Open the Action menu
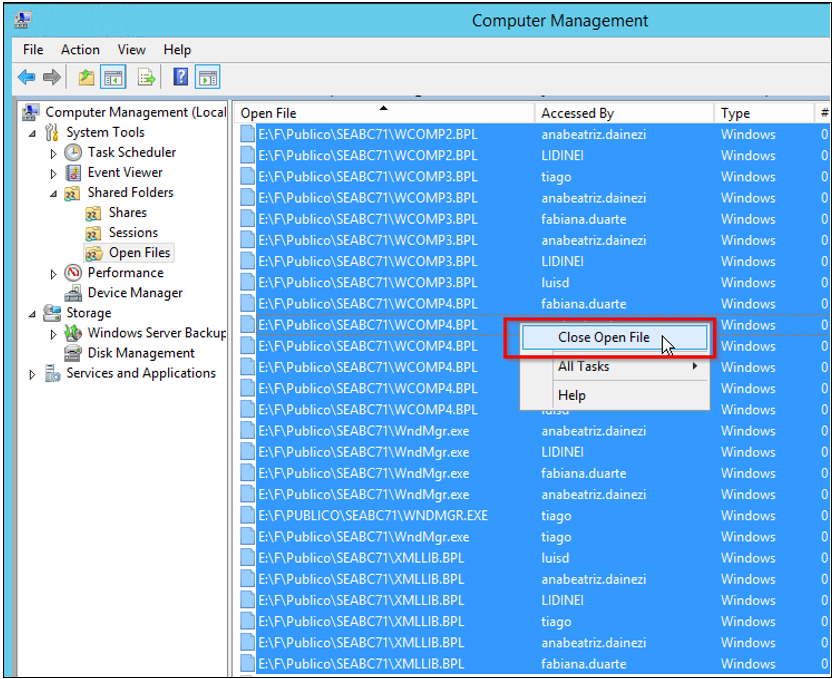This screenshot has width=832, height=679. [80, 49]
